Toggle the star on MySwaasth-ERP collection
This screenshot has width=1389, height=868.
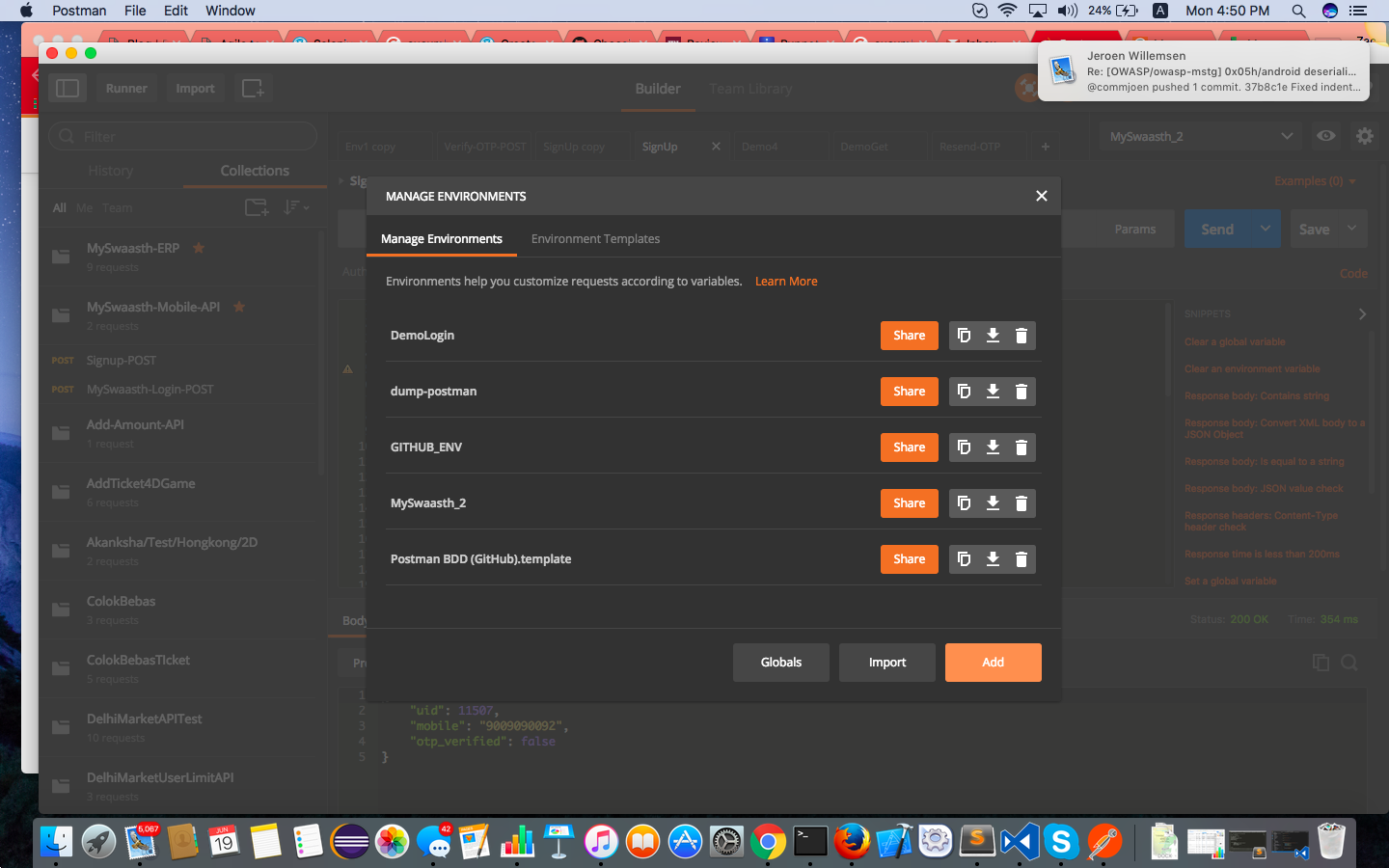tap(199, 248)
